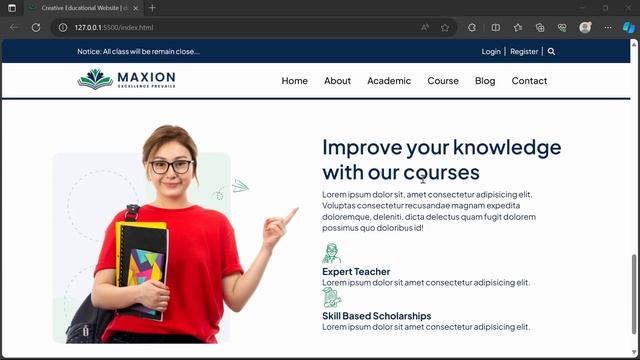Go to the Home menu item
Image resolution: width=640 pixels, height=360 pixels.
(x=294, y=81)
